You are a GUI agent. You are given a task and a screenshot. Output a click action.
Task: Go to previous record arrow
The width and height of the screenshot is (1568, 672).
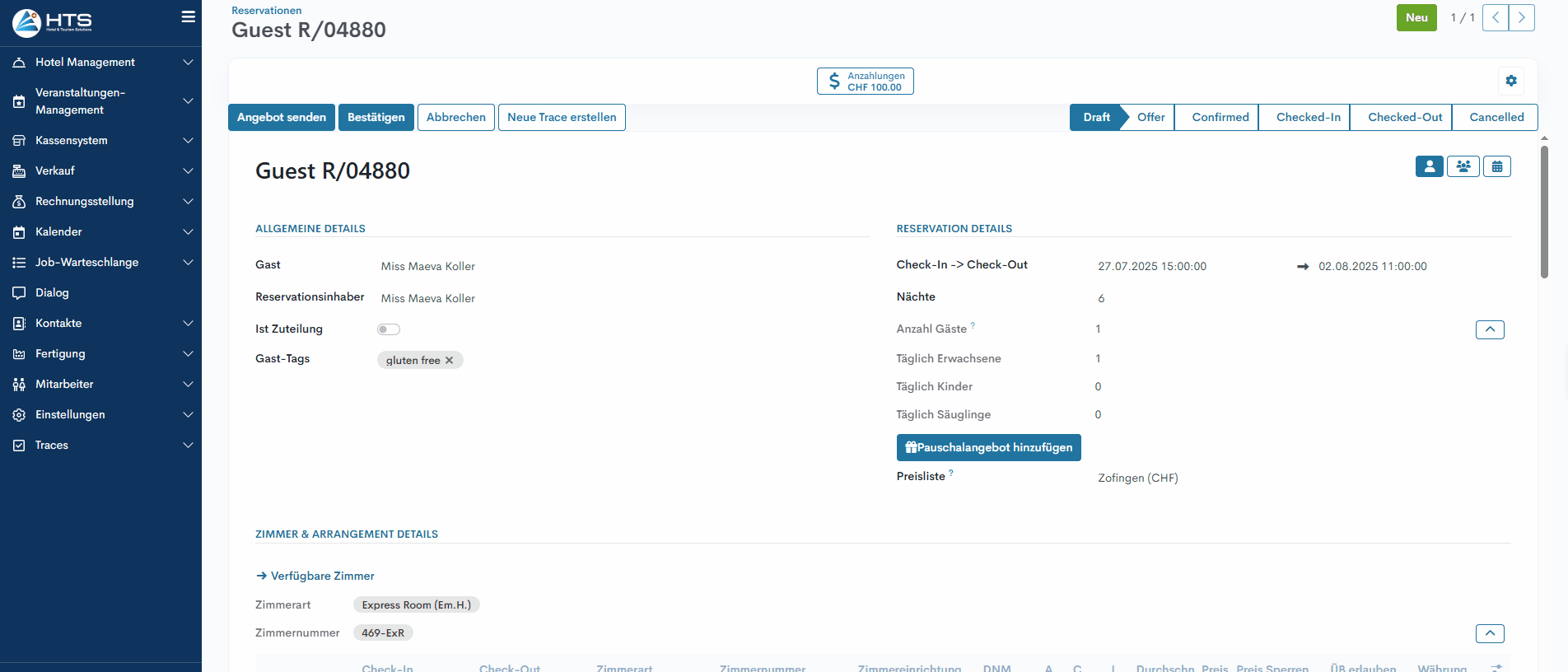[x=1495, y=17]
